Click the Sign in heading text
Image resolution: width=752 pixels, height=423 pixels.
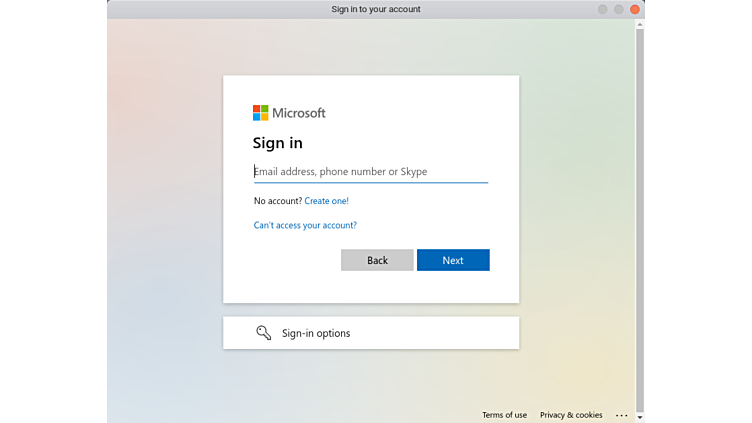pyautogui.click(x=278, y=143)
